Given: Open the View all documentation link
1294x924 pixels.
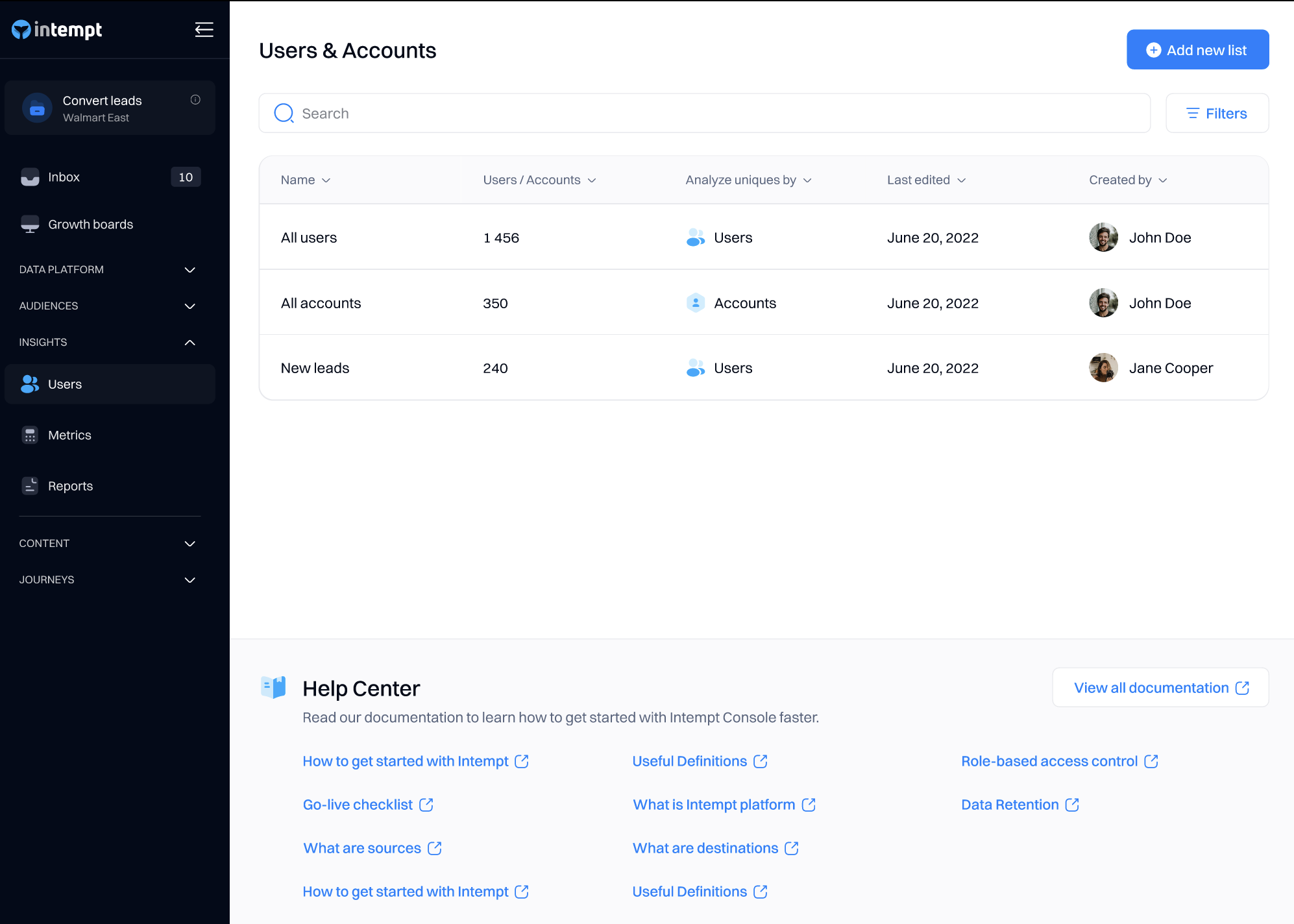Looking at the screenshot, I should 1160,688.
